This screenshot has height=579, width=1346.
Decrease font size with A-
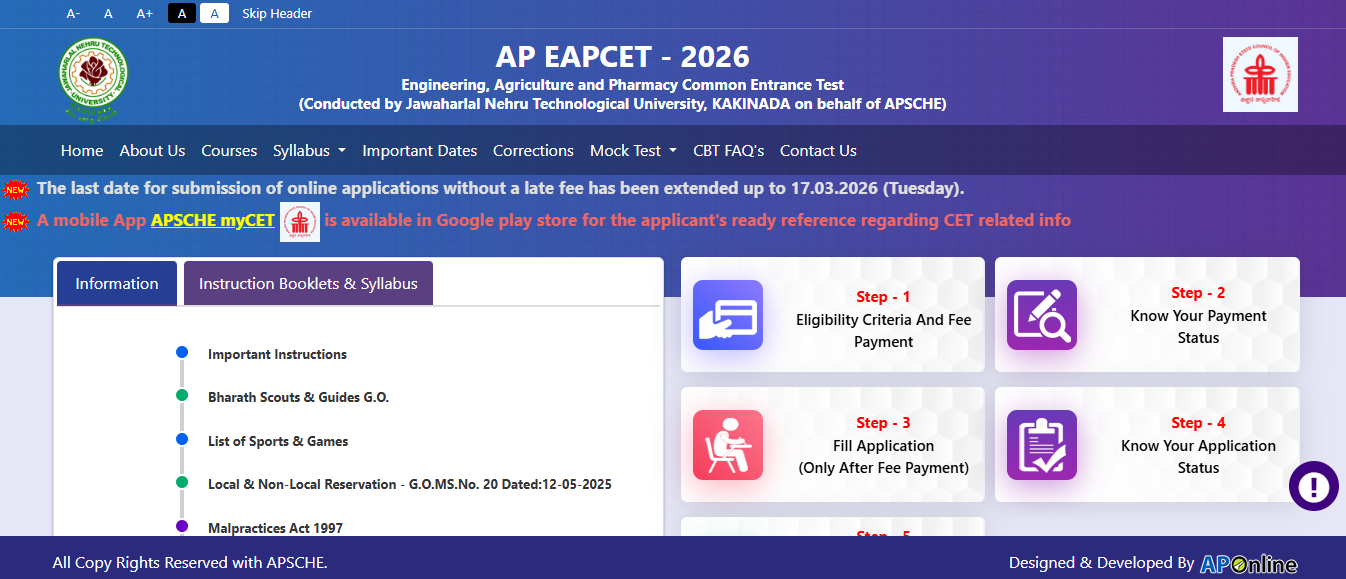pos(73,13)
